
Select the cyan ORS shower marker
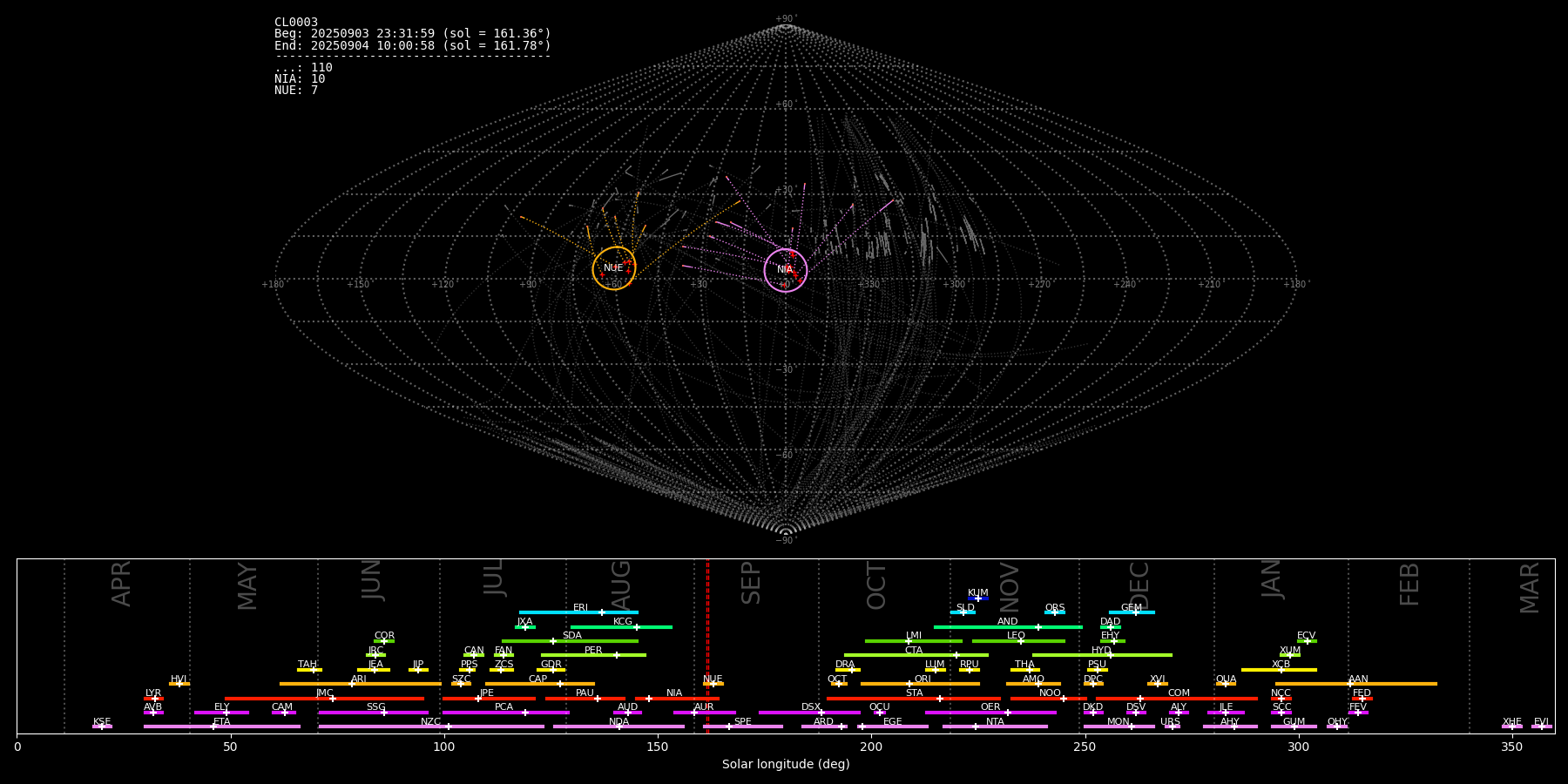tap(1055, 612)
